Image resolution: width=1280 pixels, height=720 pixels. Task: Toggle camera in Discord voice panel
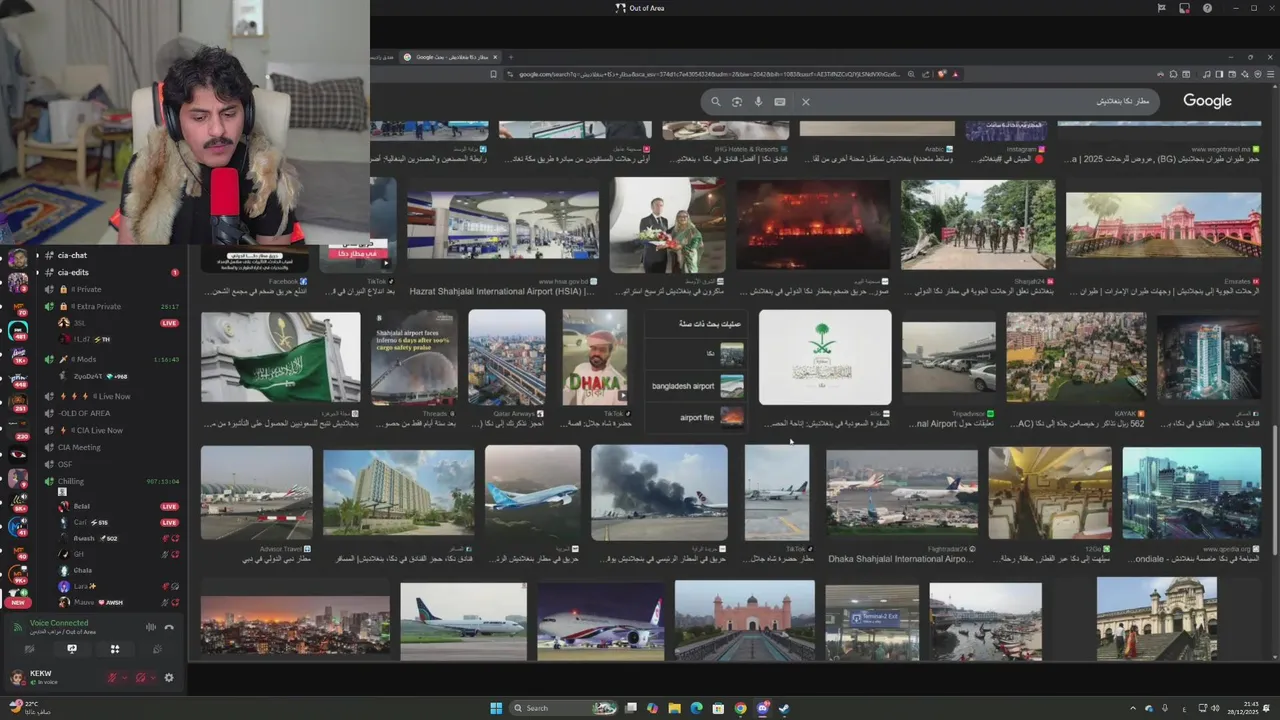pyautogui.click(x=29, y=649)
